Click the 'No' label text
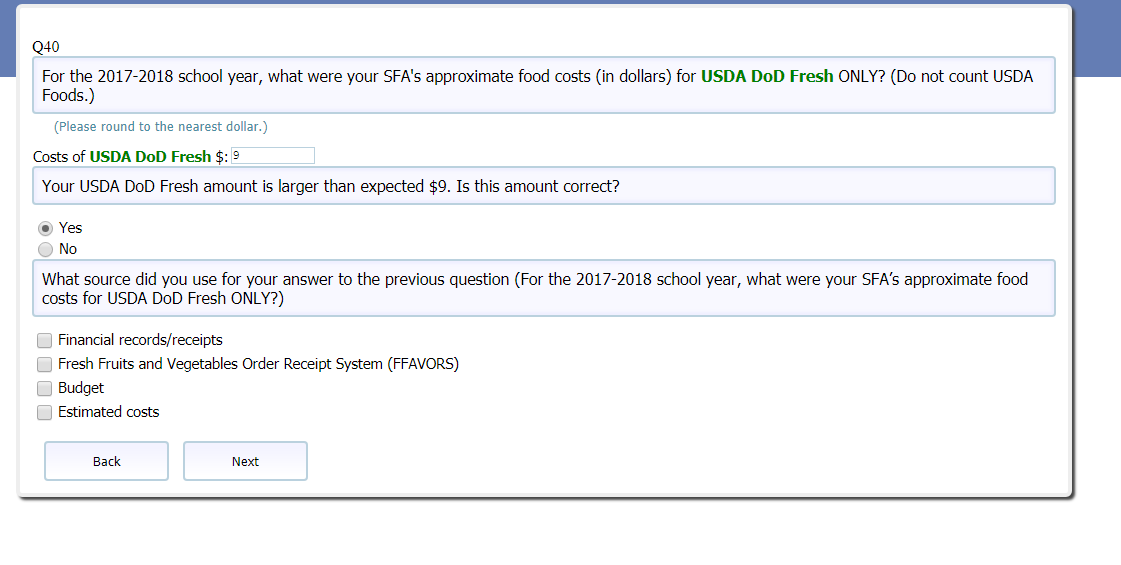Screen dimensions: 1121x565 coord(68,249)
